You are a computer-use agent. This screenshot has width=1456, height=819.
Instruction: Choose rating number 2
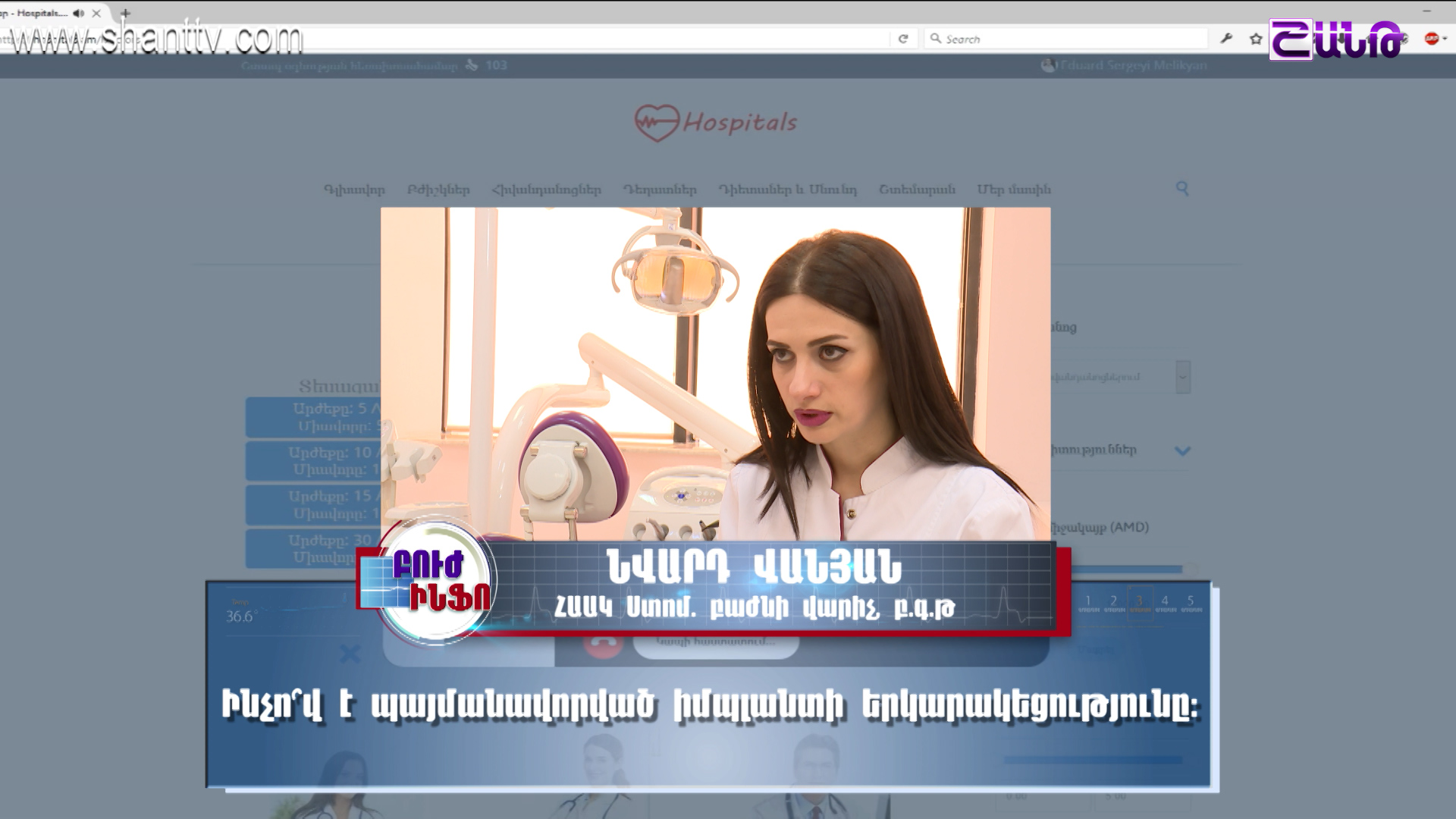tap(1113, 603)
